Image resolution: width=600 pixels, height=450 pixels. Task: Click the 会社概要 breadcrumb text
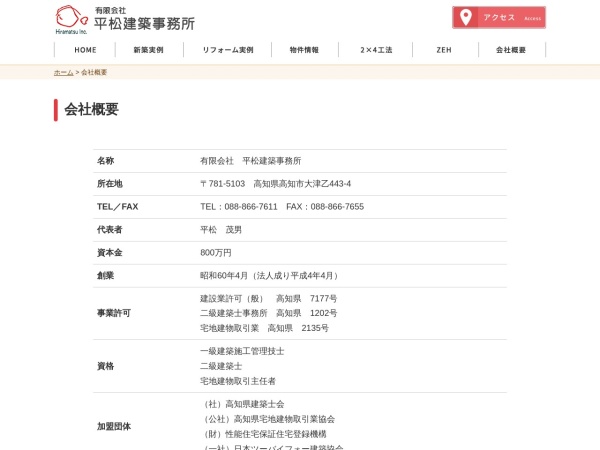click(94, 72)
